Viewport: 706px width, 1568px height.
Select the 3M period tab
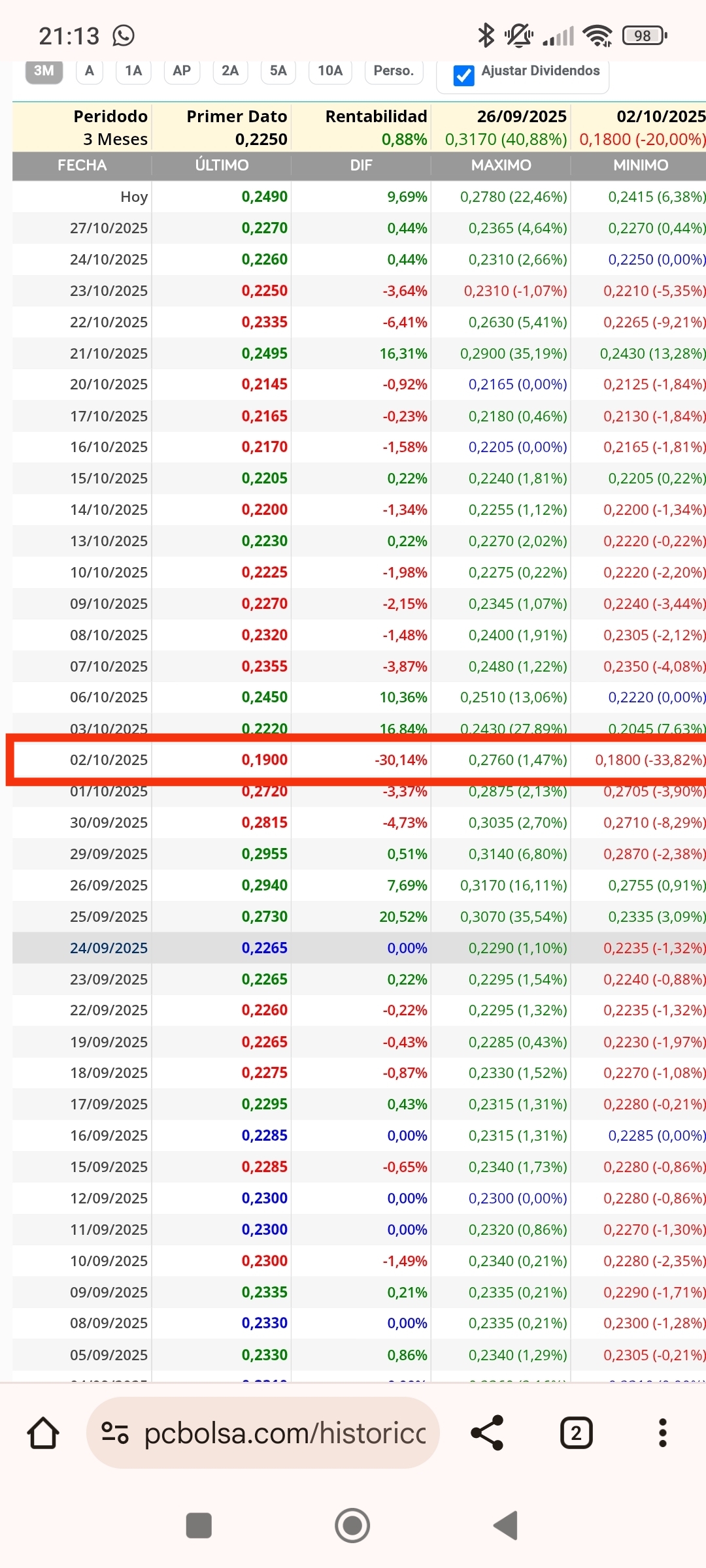pos(44,71)
